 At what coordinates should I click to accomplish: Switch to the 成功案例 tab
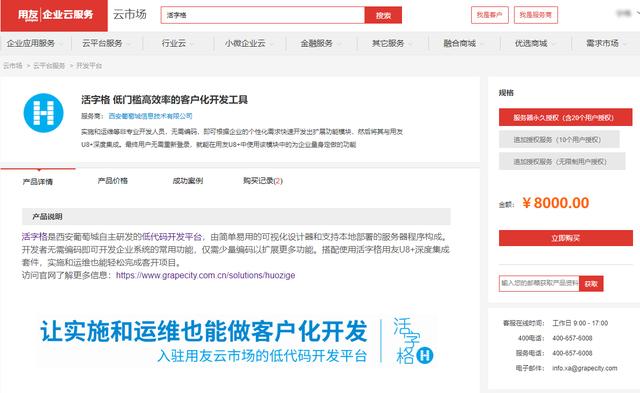tap(188, 181)
